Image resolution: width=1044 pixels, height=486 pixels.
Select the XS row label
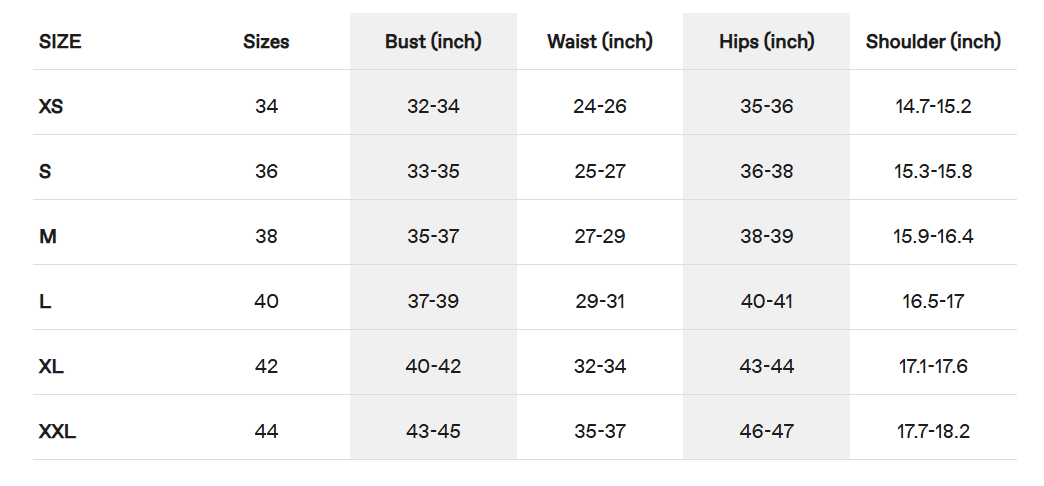(x=51, y=106)
